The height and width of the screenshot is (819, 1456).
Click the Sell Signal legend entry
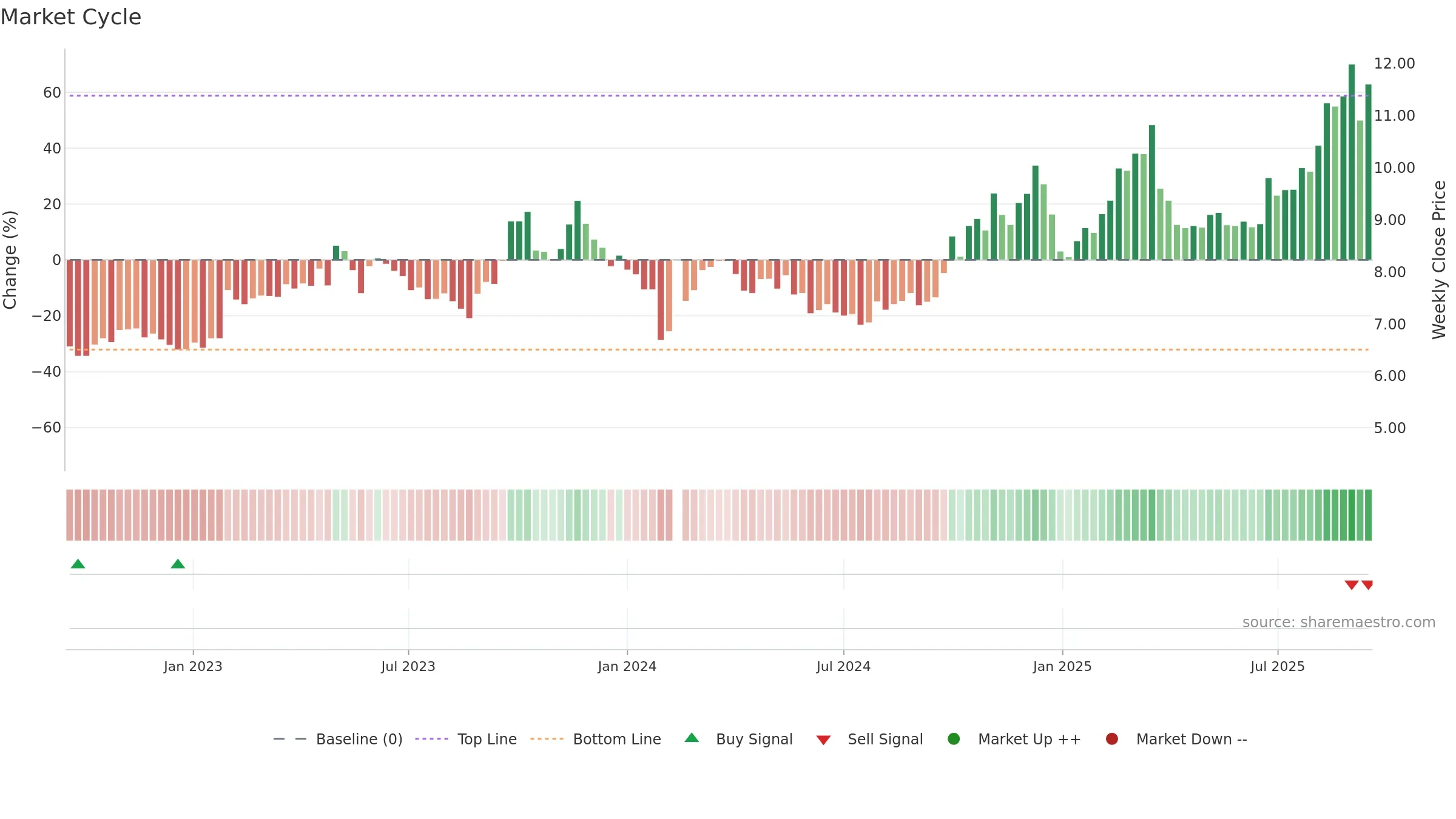[x=869, y=739]
